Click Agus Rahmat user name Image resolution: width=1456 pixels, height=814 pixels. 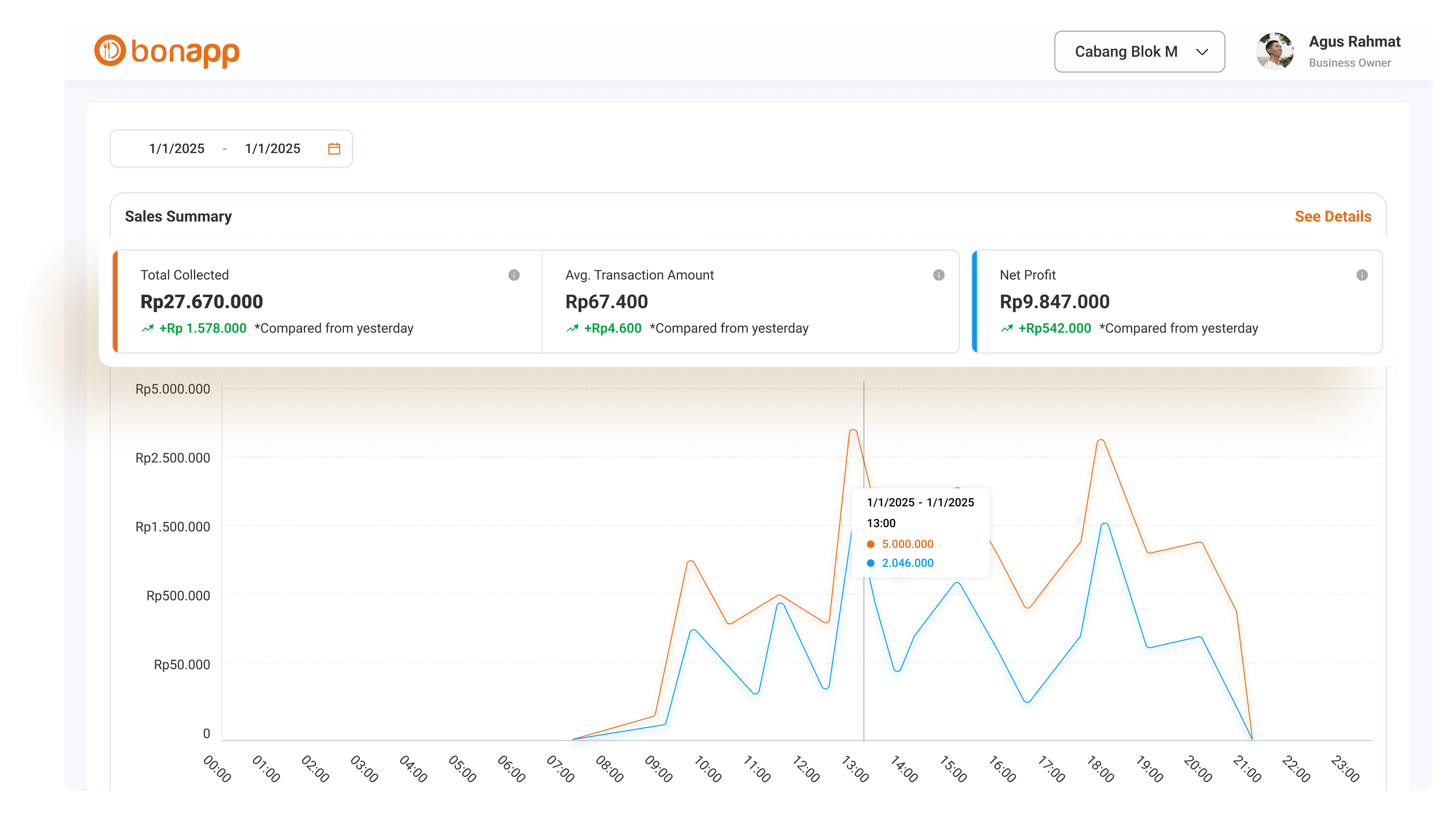(x=1354, y=42)
